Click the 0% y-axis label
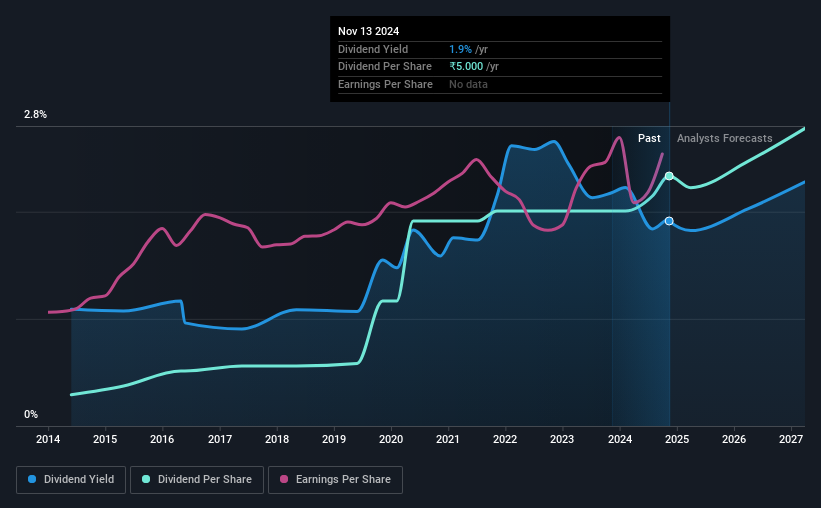 coord(31,415)
